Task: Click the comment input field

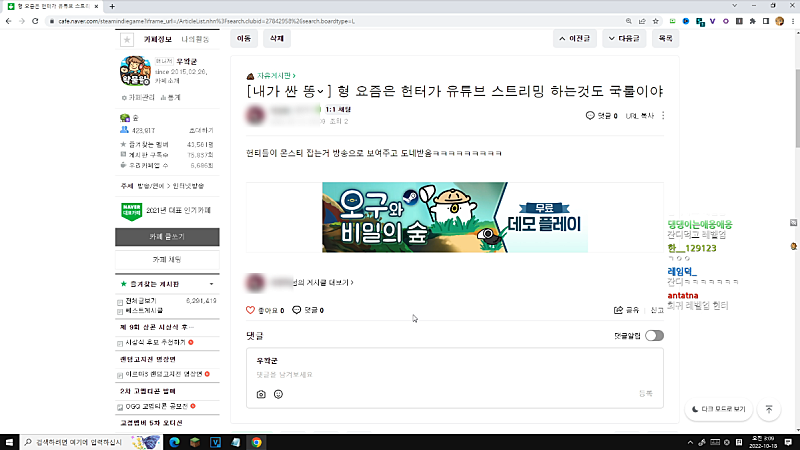Action: click(455, 374)
